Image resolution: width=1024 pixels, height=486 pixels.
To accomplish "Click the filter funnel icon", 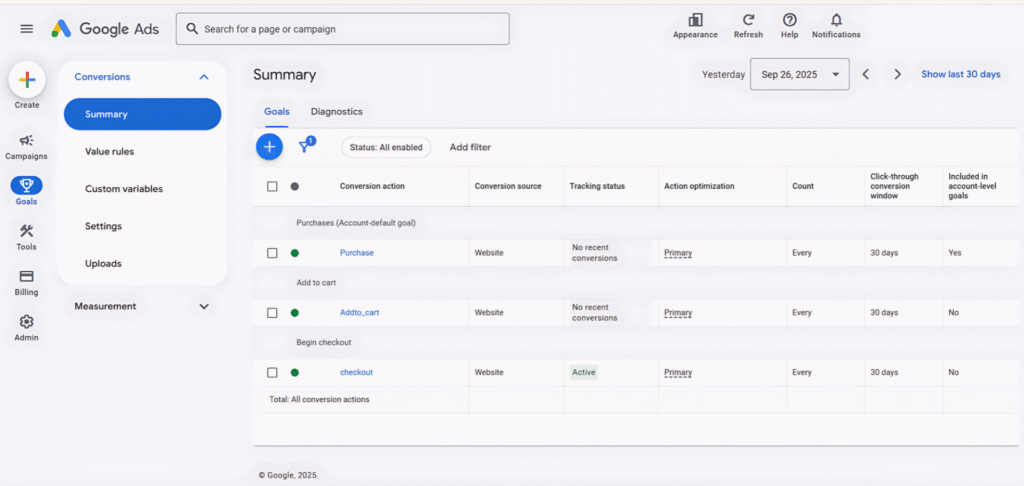I will pyautogui.click(x=306, y=147).
